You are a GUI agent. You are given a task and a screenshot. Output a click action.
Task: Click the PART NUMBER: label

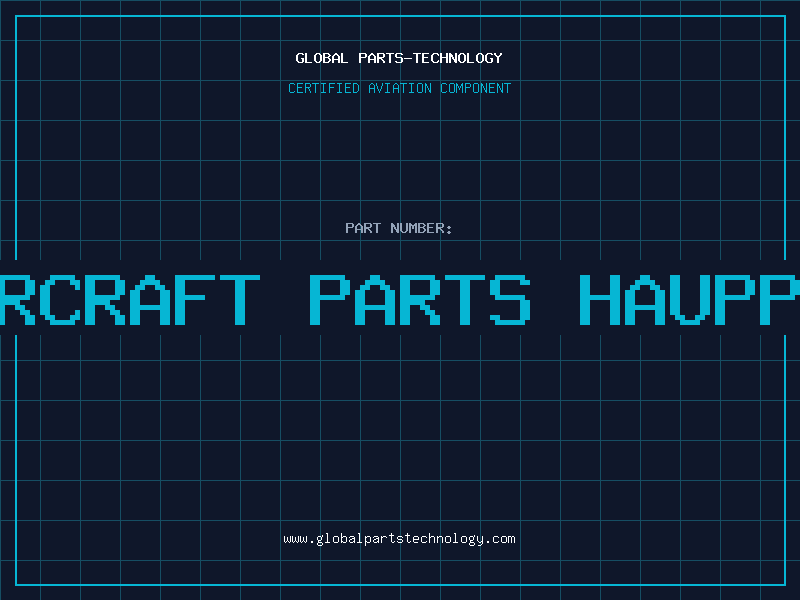click(x=399, y=228)
